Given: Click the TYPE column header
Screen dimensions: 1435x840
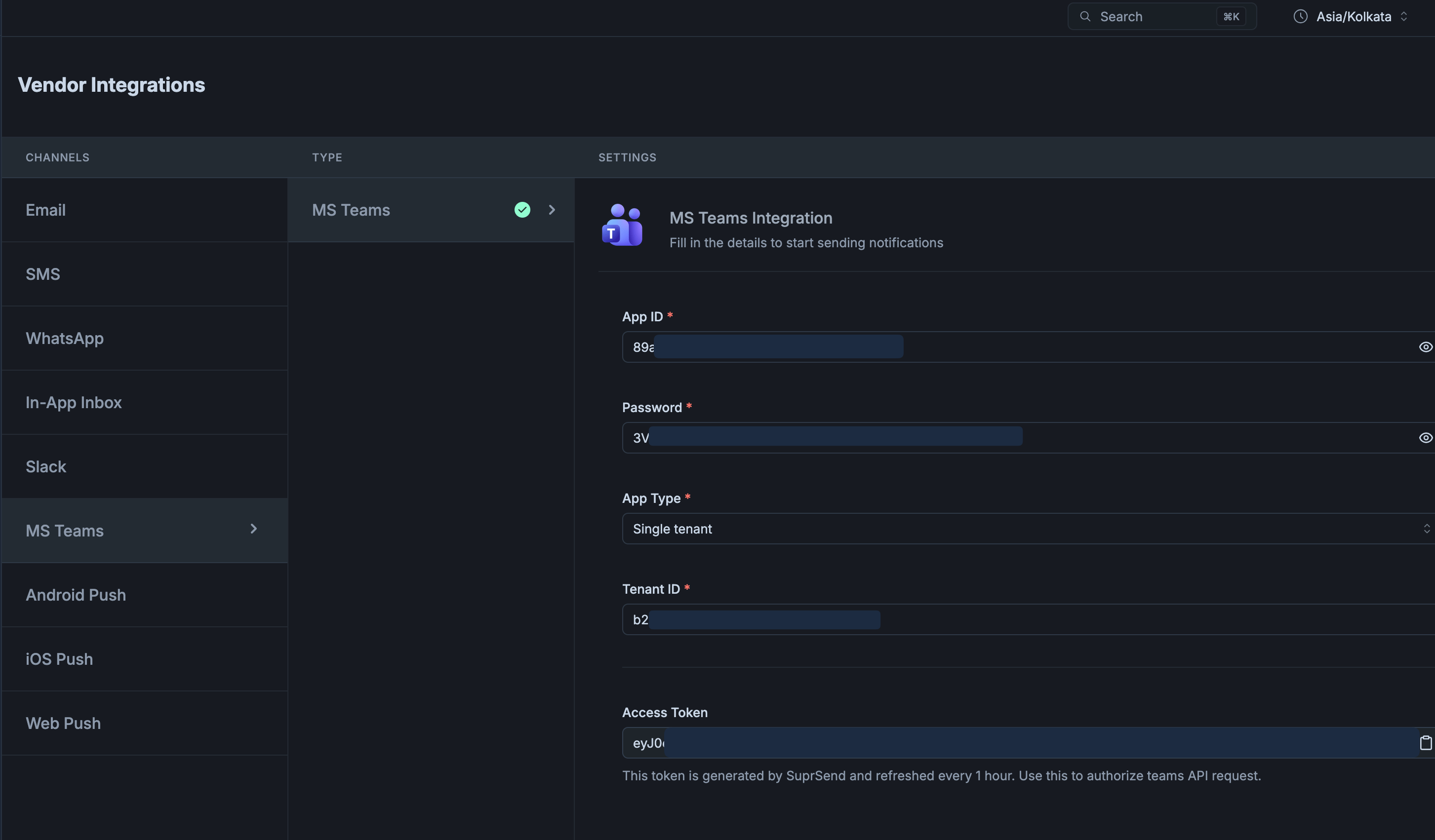Looking at the screenshot, I should 327,157.
